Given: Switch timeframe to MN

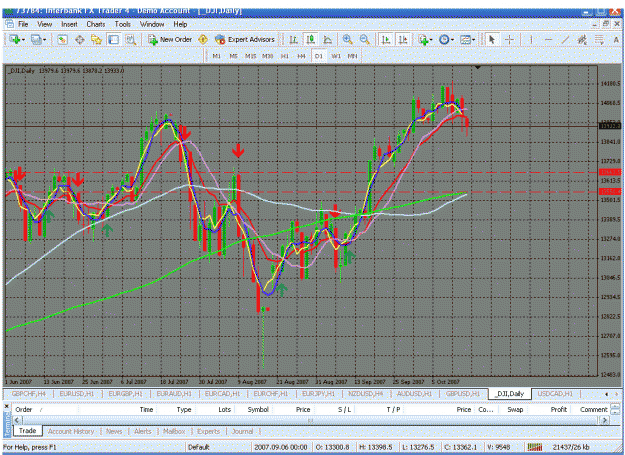Looking at the screenshot, I should click(x=352, y=56).
